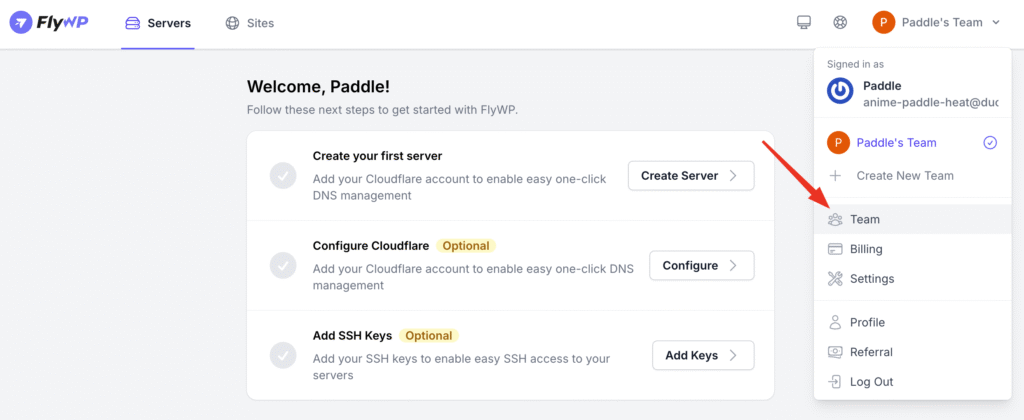Click the plus icon for Create New Team
This screenshot has height=420, width=1024.
[835, 176]
